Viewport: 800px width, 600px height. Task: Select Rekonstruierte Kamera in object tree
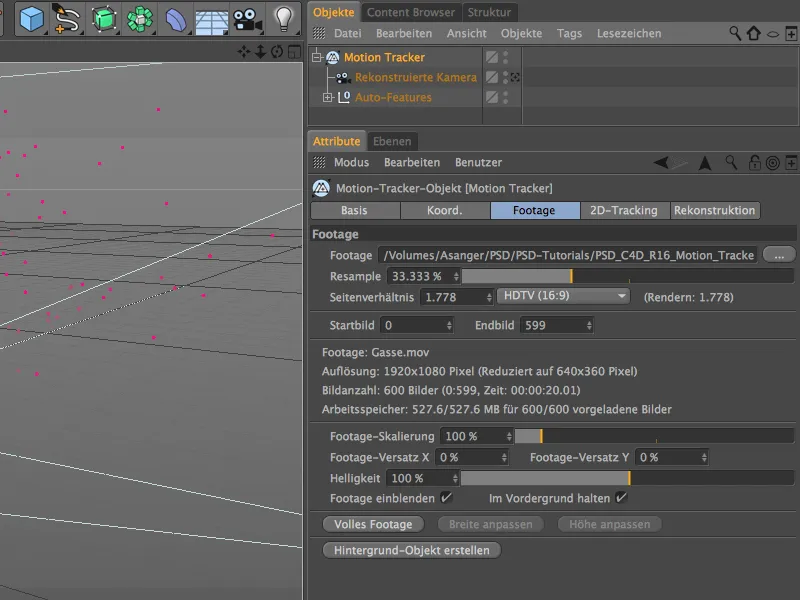416,77
